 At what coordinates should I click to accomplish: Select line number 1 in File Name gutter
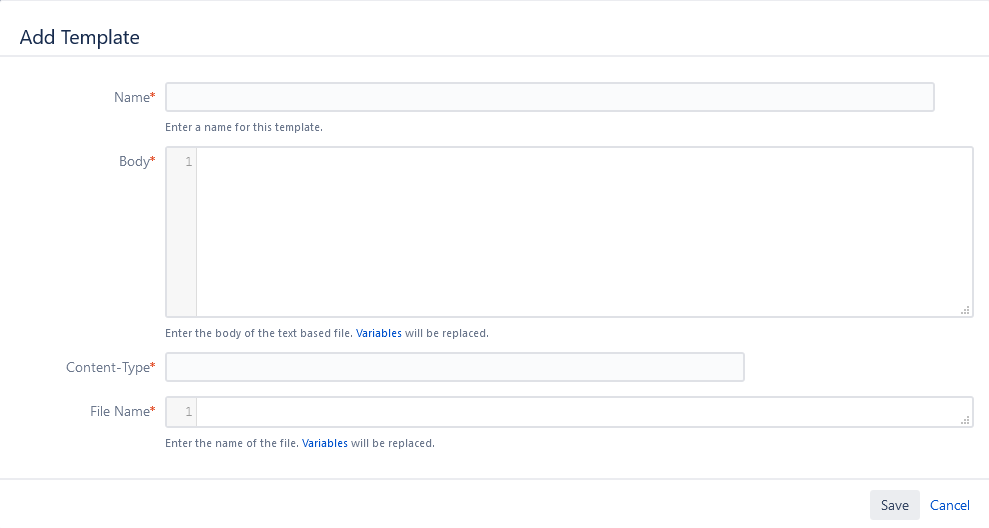[188, 412]
